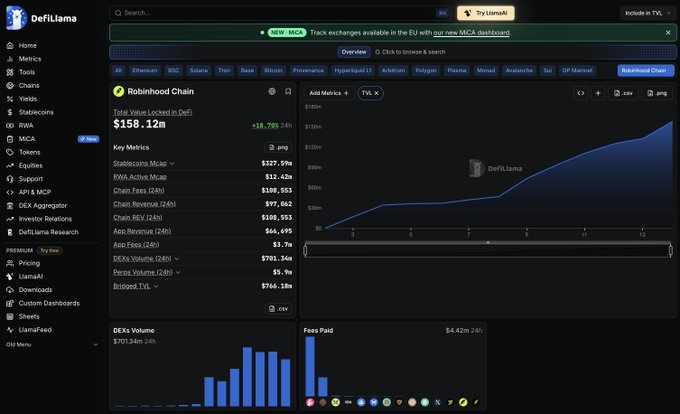Image resolution: width=680 pixels, height=414 pixels.
Task: Expand the Perps Volume (24h) row
Action: 178,272
